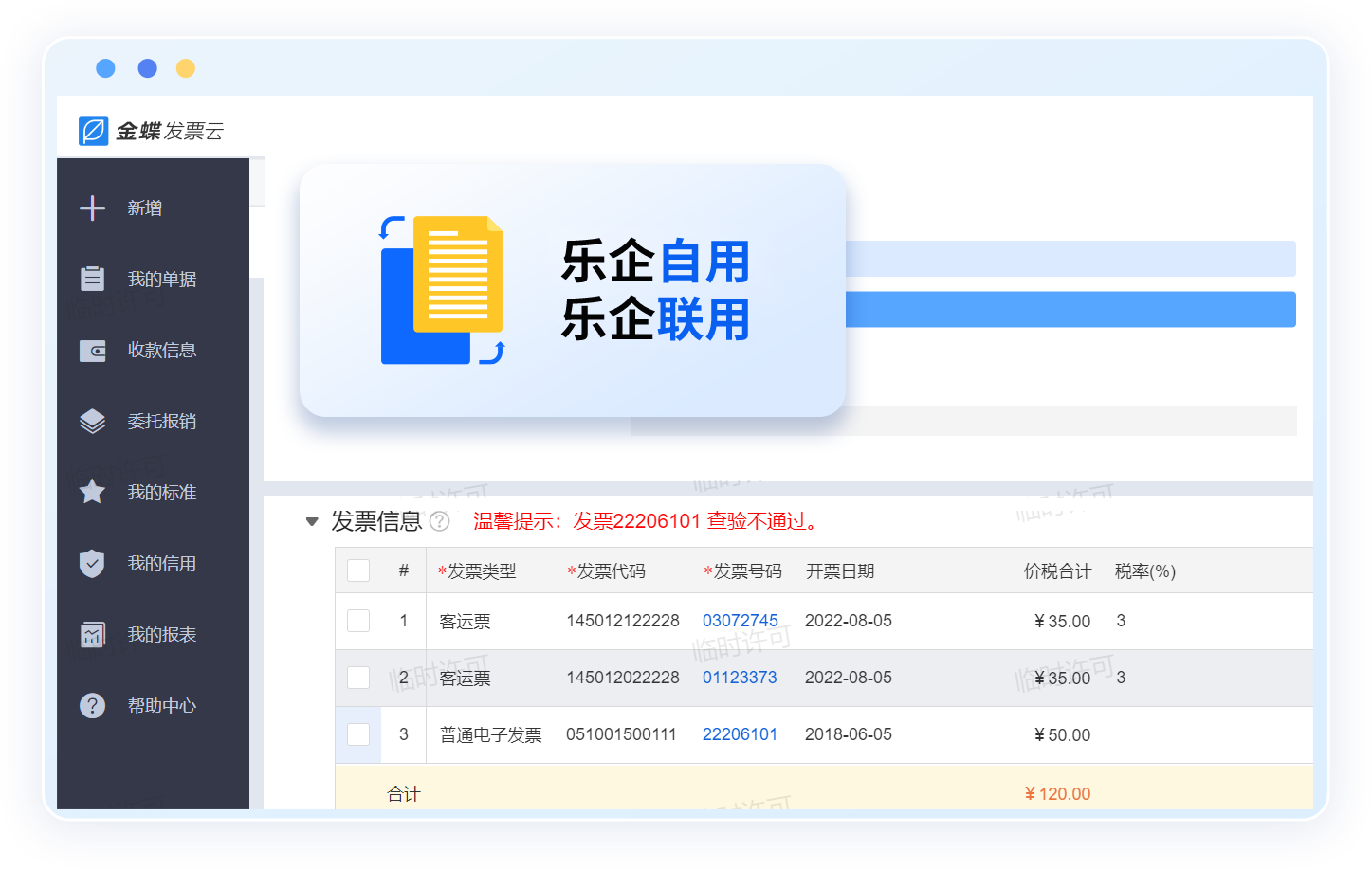Select 委托报销 menu label
Viewport: 1372px width, 869px height.
point(162,421)
